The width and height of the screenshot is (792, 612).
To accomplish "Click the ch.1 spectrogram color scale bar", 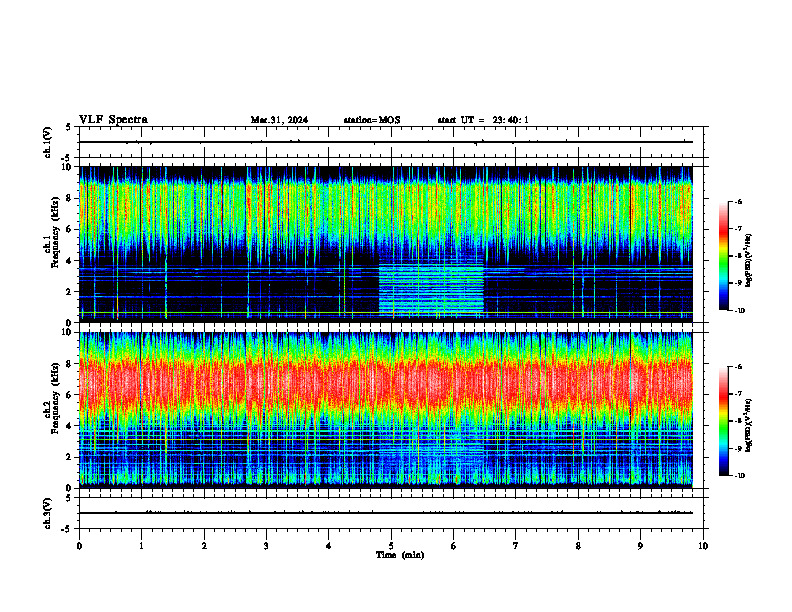I will tap(724, 256).
